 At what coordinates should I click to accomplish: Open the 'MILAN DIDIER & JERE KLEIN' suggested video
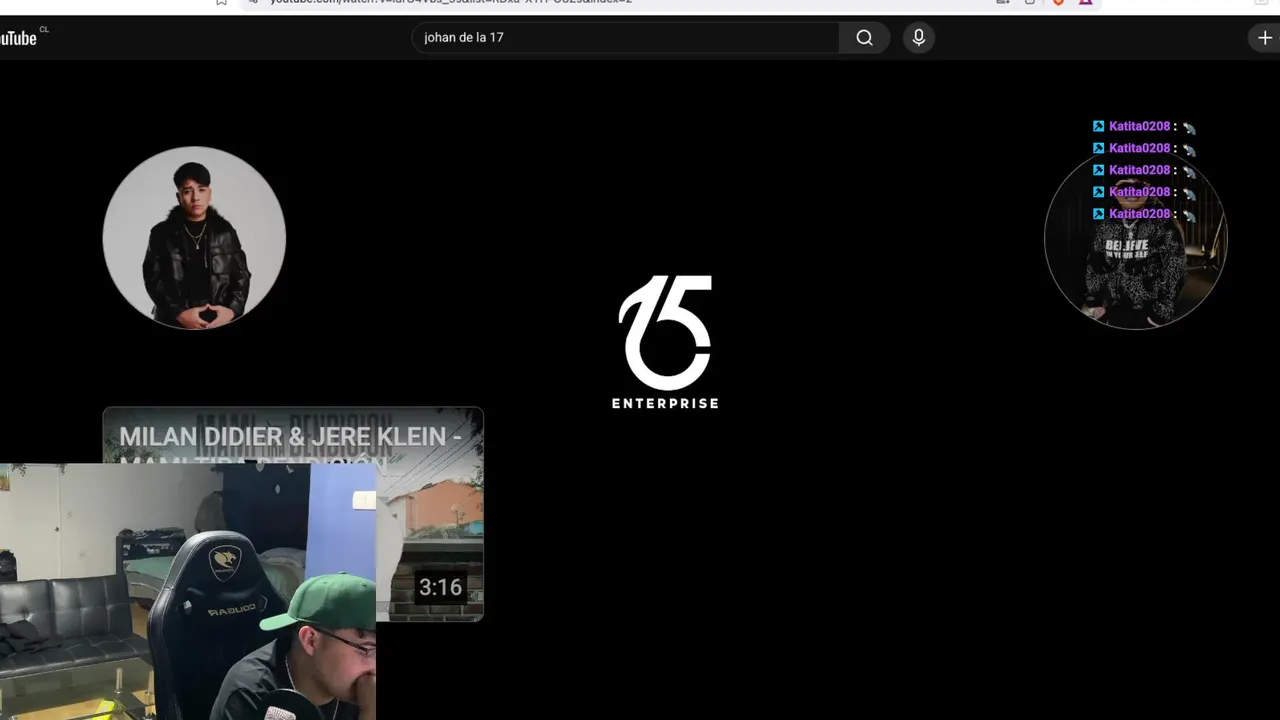click(x=293, y=514)
